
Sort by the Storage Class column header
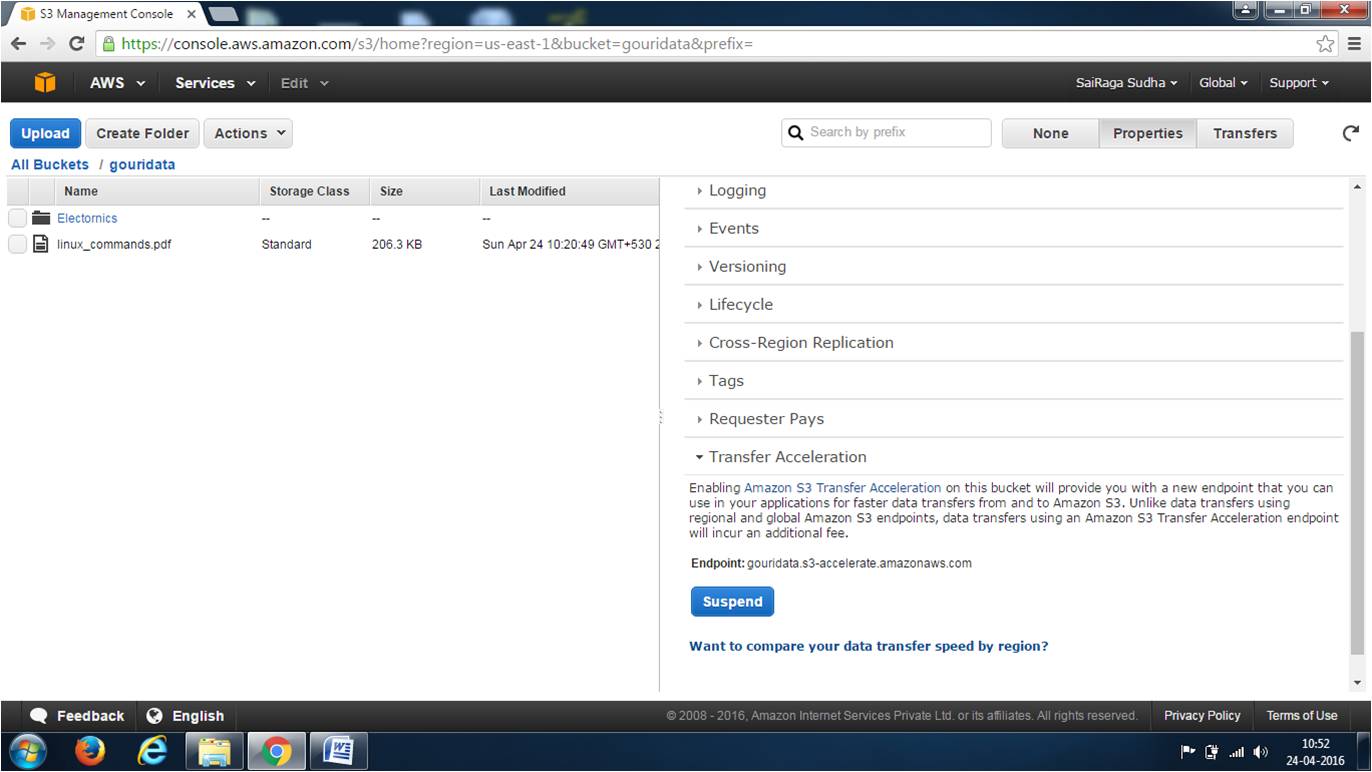314,191
